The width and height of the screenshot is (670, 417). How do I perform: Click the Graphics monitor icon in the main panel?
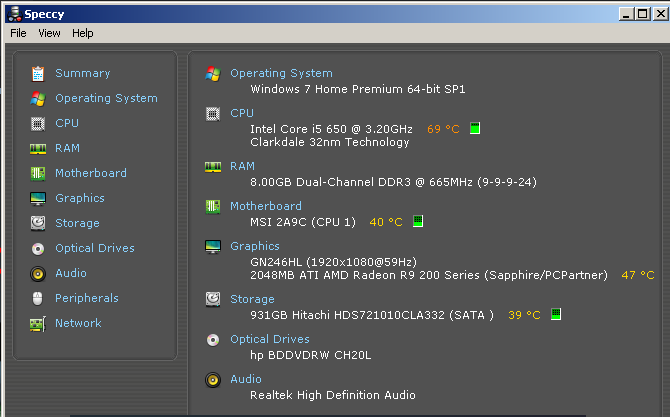(x=213, y=247)
